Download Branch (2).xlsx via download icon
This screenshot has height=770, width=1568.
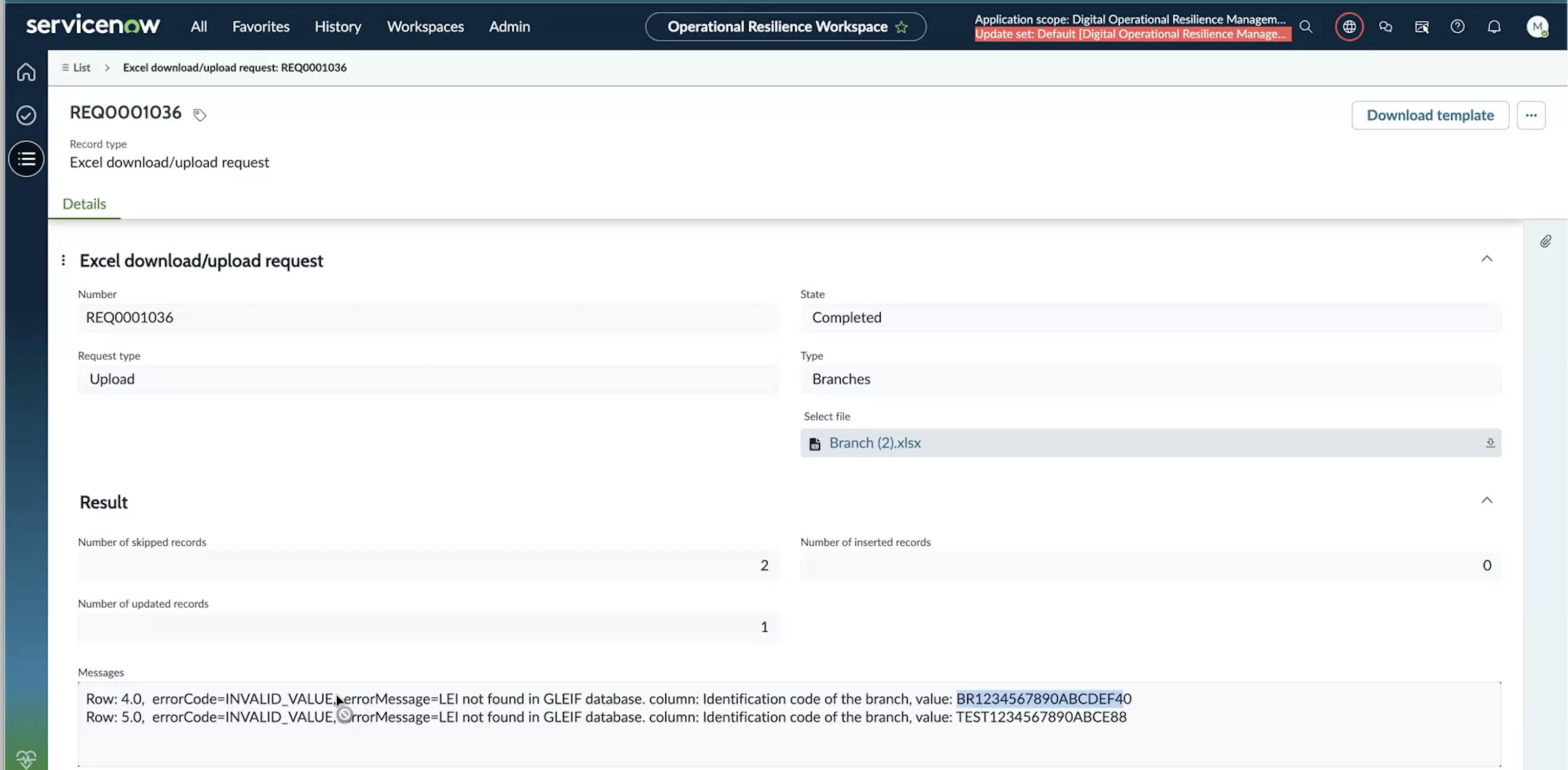coord(1490,443)
